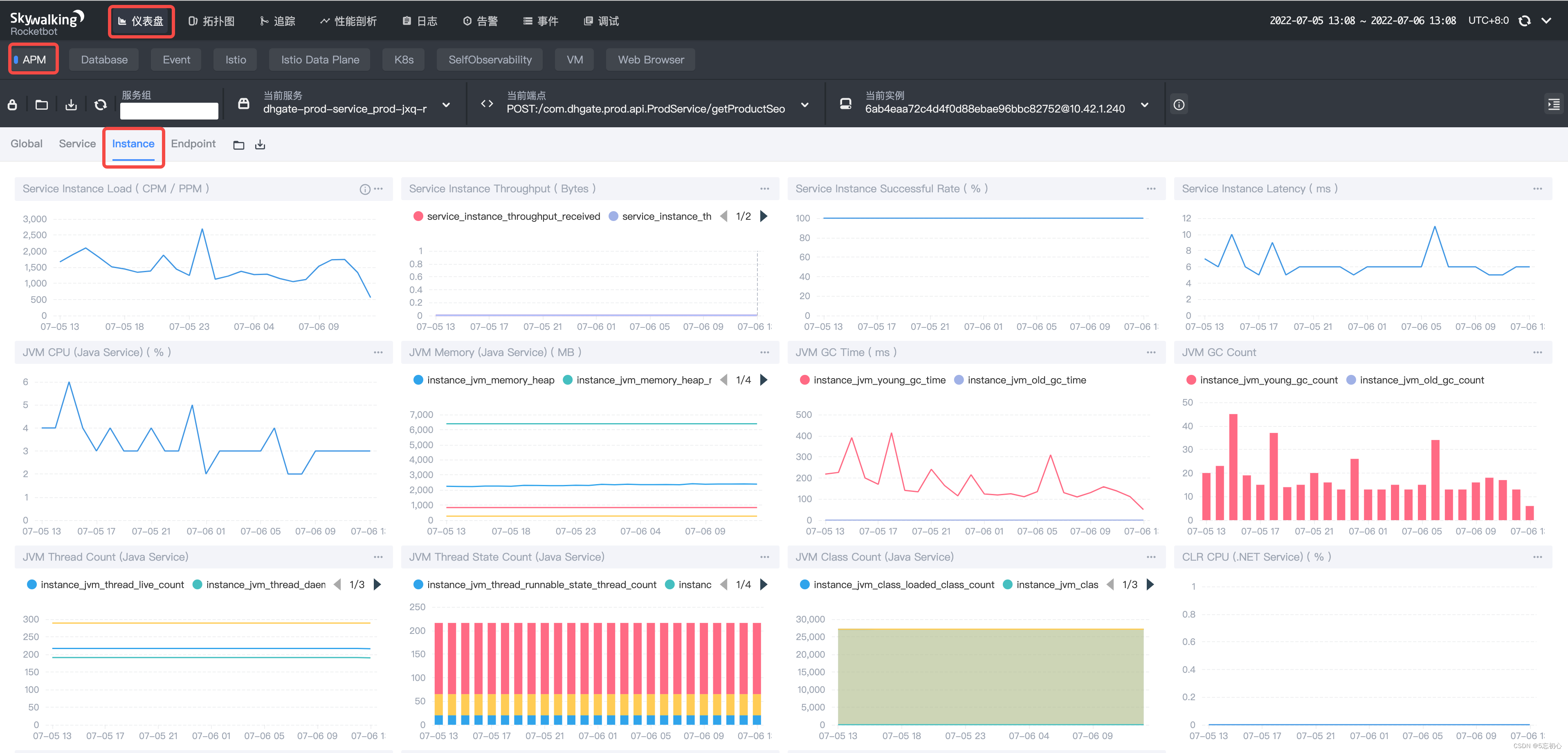Switch to the Service tab

tap(77, 144)
